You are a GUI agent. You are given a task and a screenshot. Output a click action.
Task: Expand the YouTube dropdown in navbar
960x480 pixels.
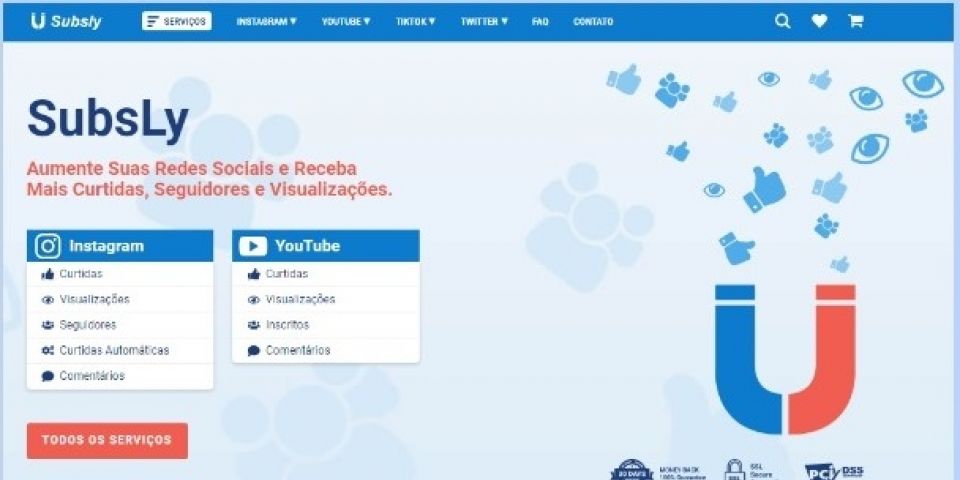point(346,21)
